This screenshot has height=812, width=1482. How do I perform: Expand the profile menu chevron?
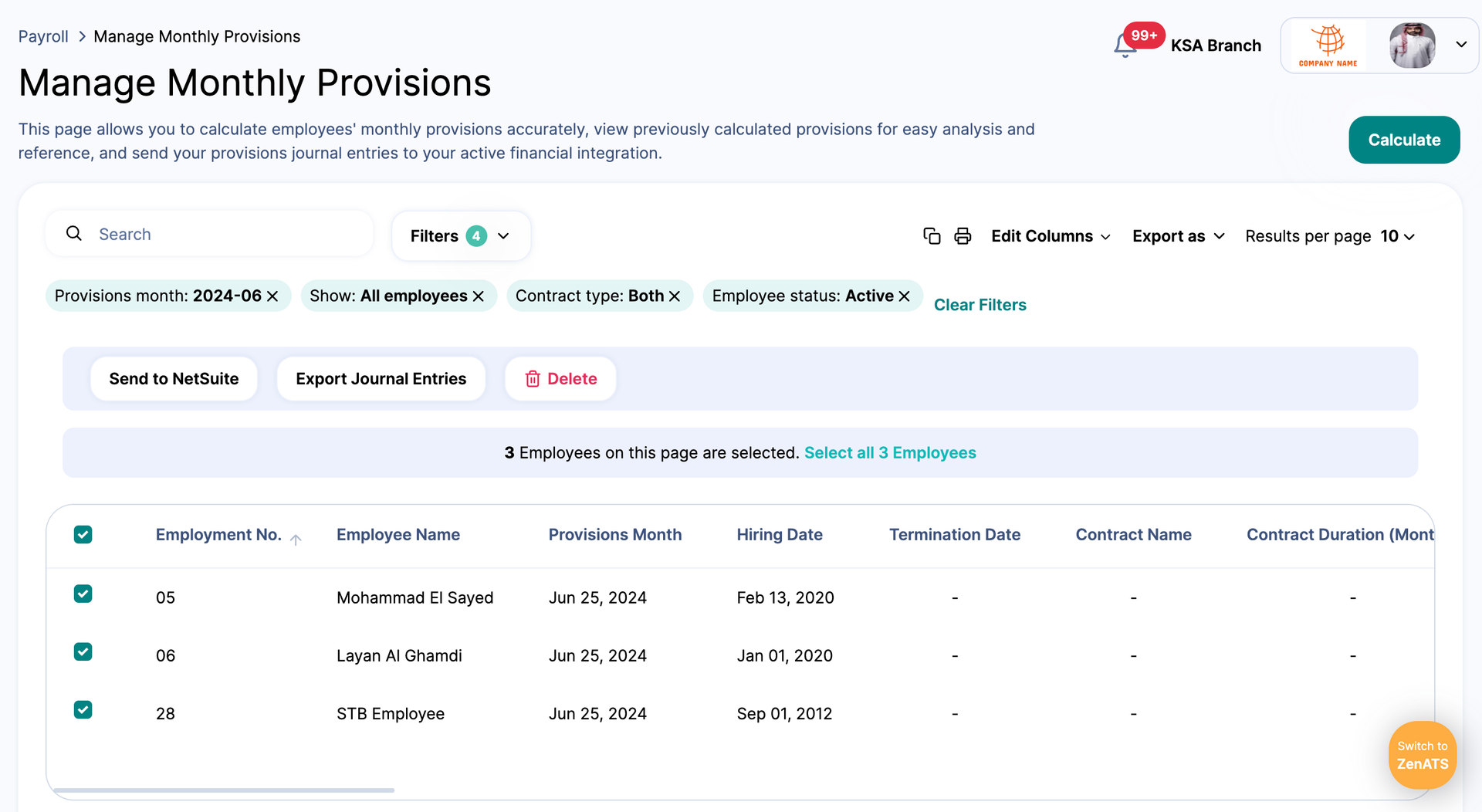click(1461, 45)
